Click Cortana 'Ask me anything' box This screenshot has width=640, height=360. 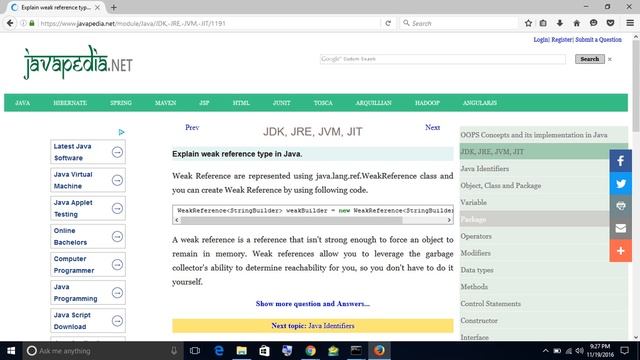coord(102,351)
